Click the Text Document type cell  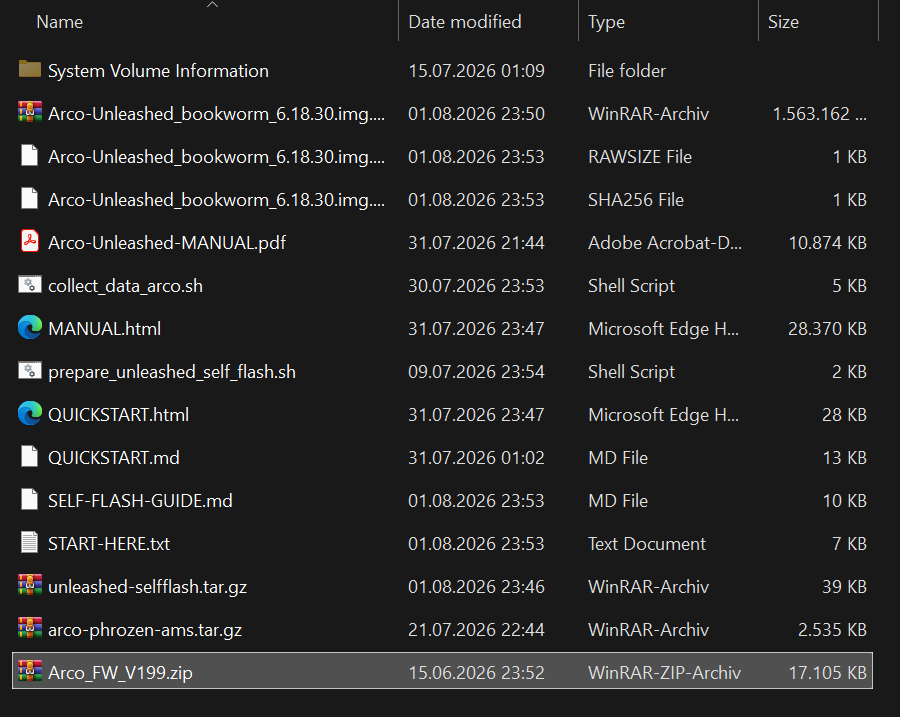pos(647,544)
